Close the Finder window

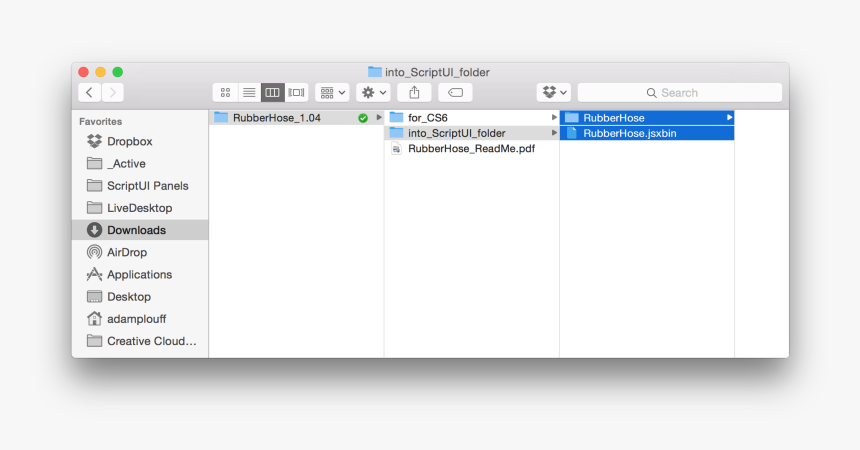83,72
